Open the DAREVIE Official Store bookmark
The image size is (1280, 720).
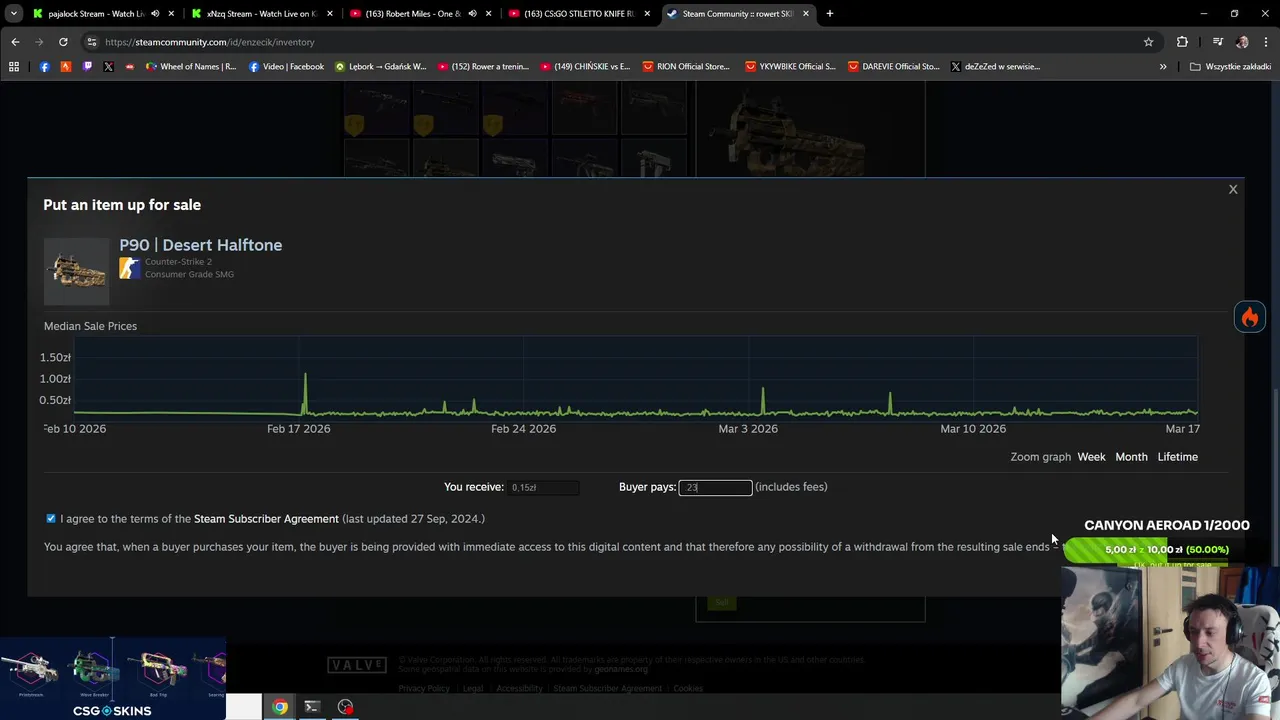(x=893, y=66)
